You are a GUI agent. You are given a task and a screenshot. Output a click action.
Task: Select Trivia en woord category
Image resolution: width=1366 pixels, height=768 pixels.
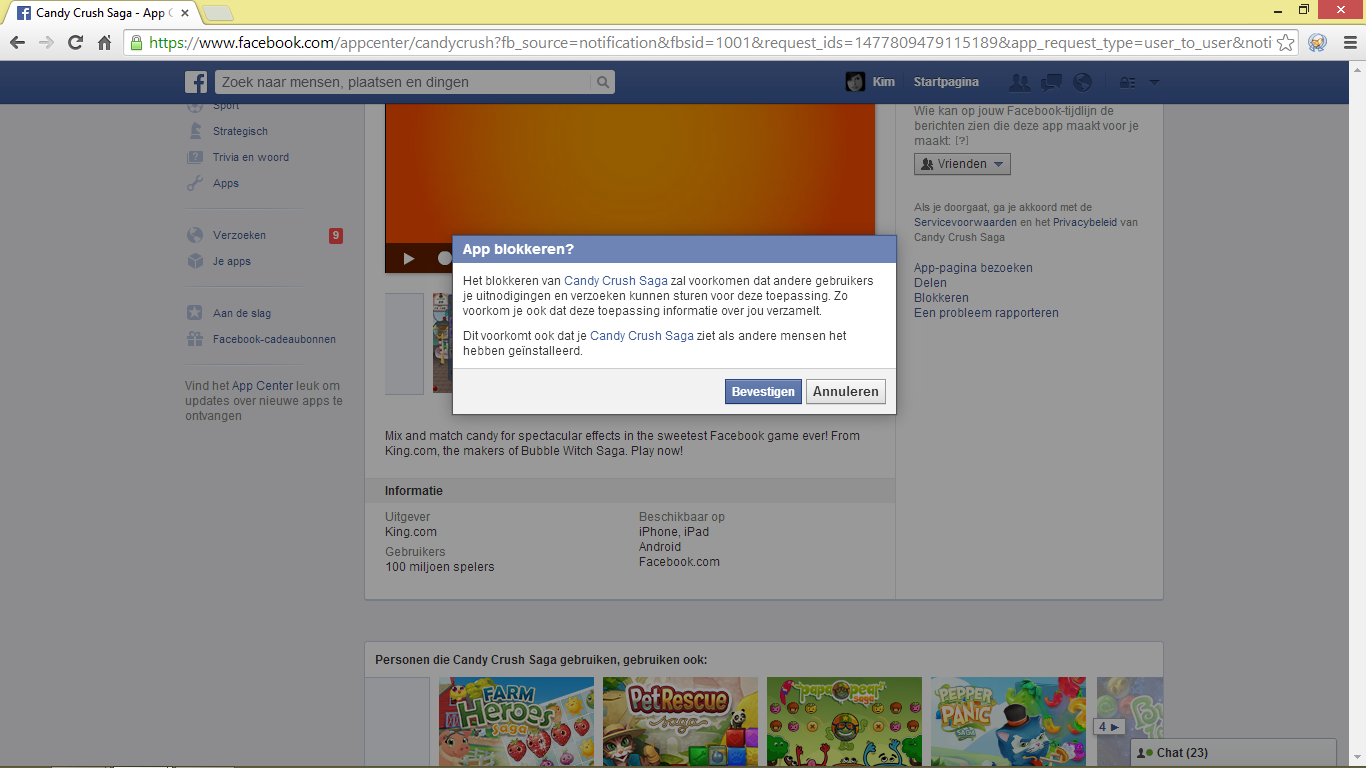(x=251, y=157)
